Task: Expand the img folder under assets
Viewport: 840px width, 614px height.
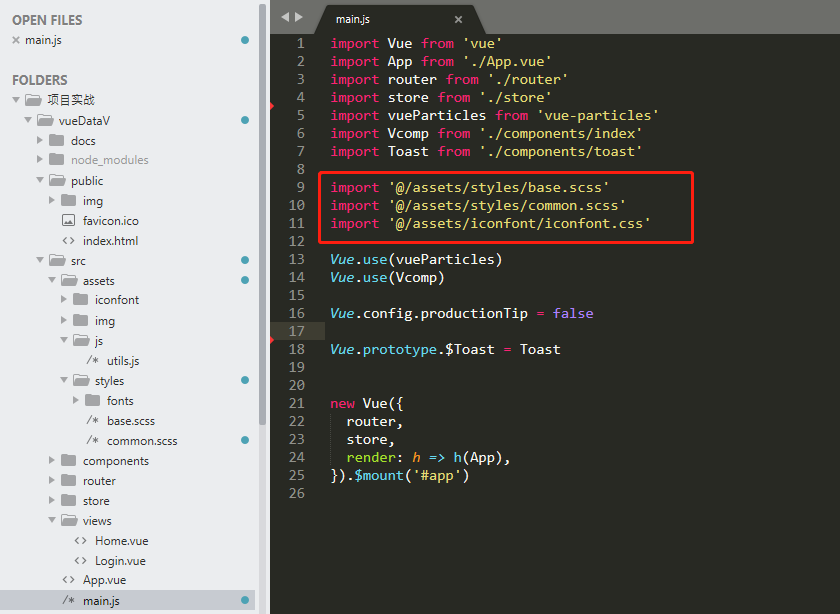Action: pyautogui.click(x=64, y=320)
